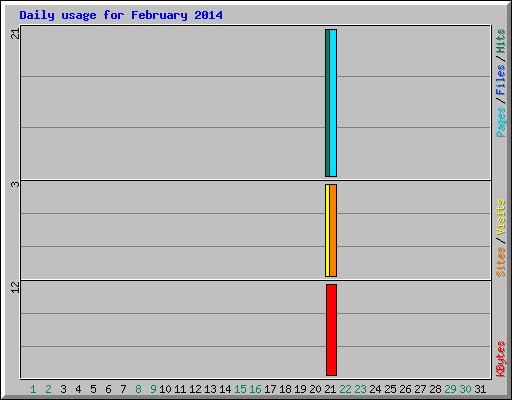Click the 'Pages' legend label
Viewport: 512px width, 400px height.
point(501,122)
